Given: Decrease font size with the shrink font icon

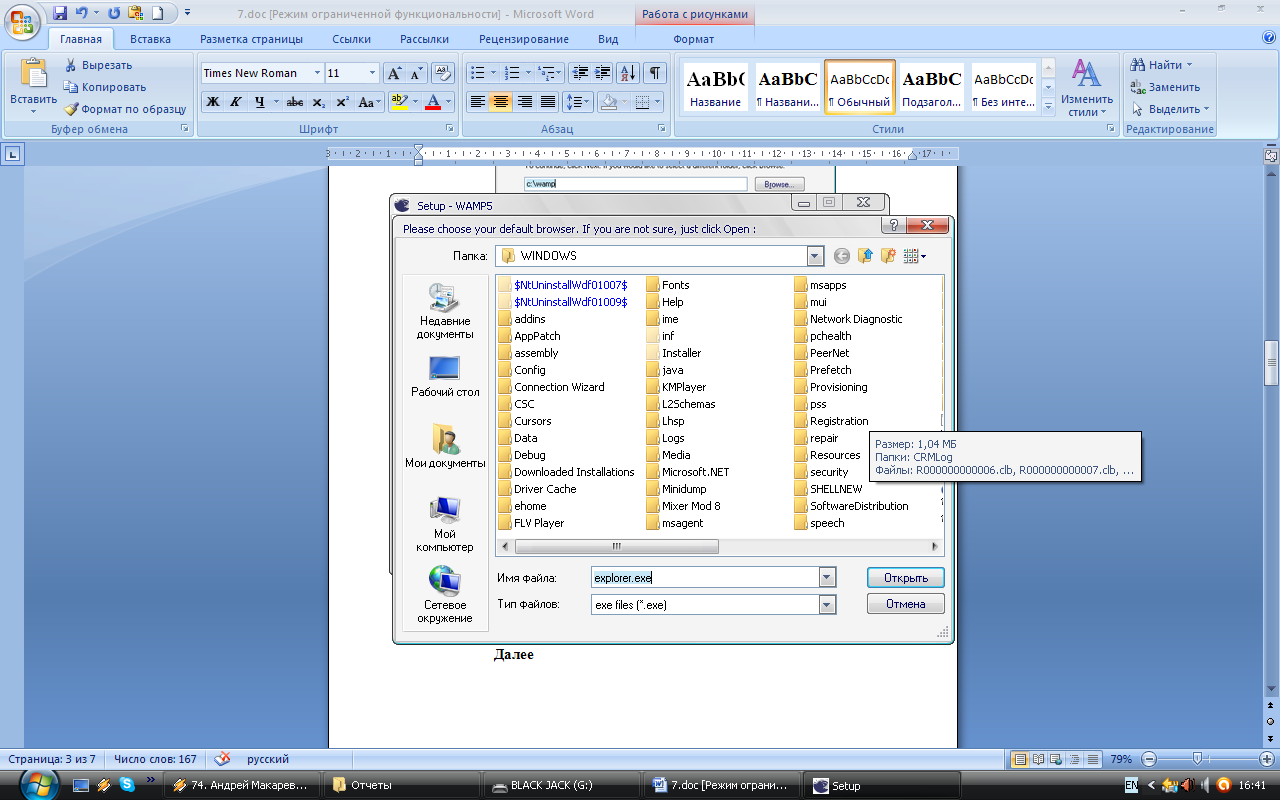Looking at the screenshot, I should (x=417, y=73).
